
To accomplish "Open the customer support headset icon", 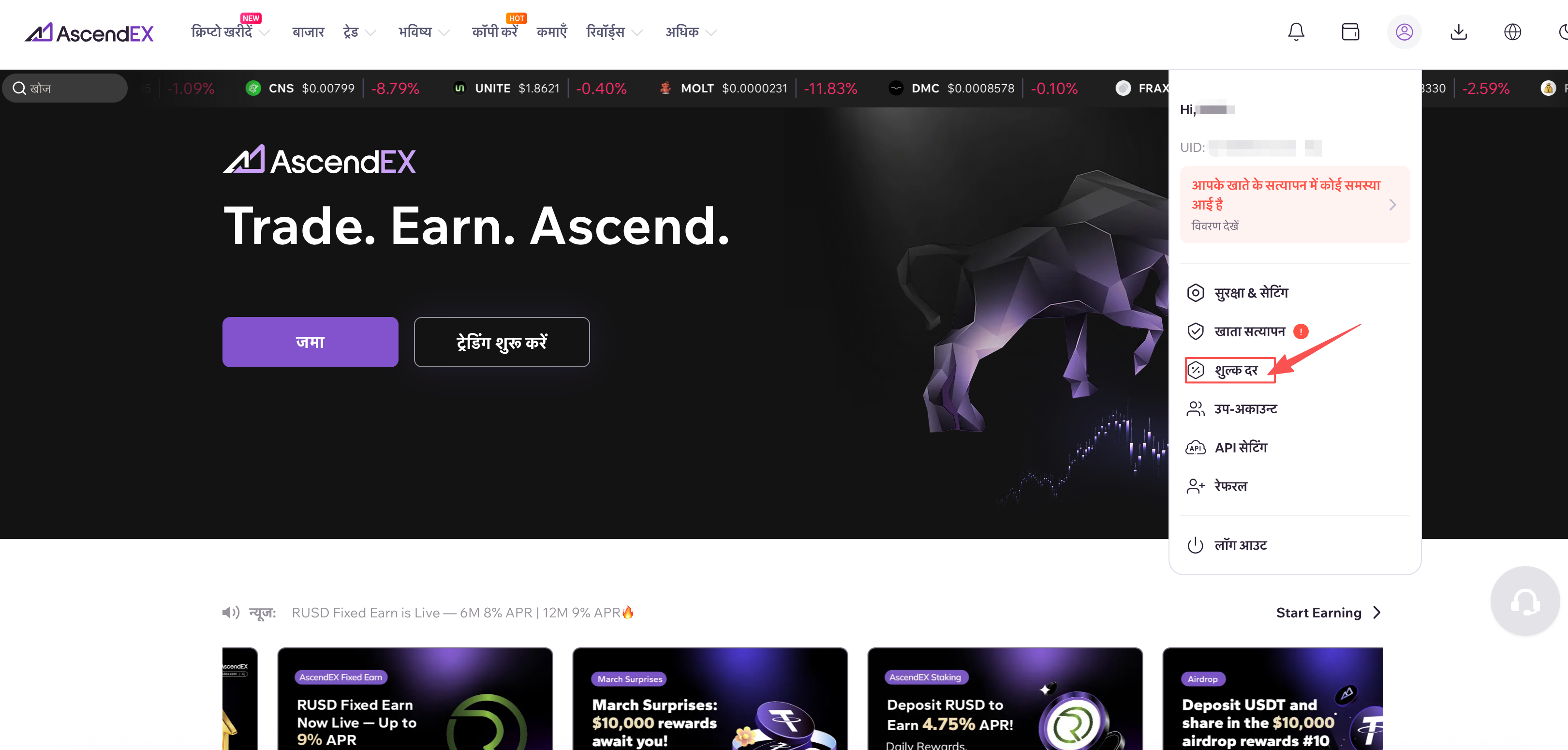I will 1525,601.
